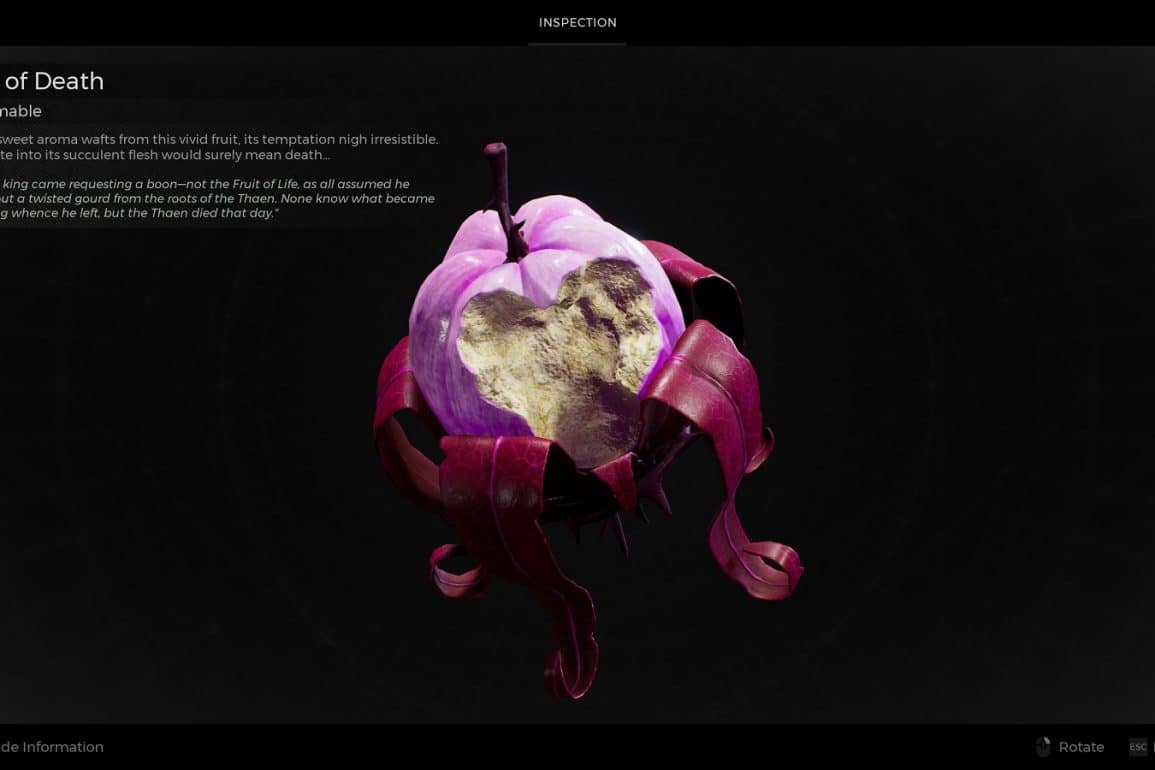Screen dimensions: 1155x770
Task: Click the ESC key icon
Action: click(x=1138, y=746)
